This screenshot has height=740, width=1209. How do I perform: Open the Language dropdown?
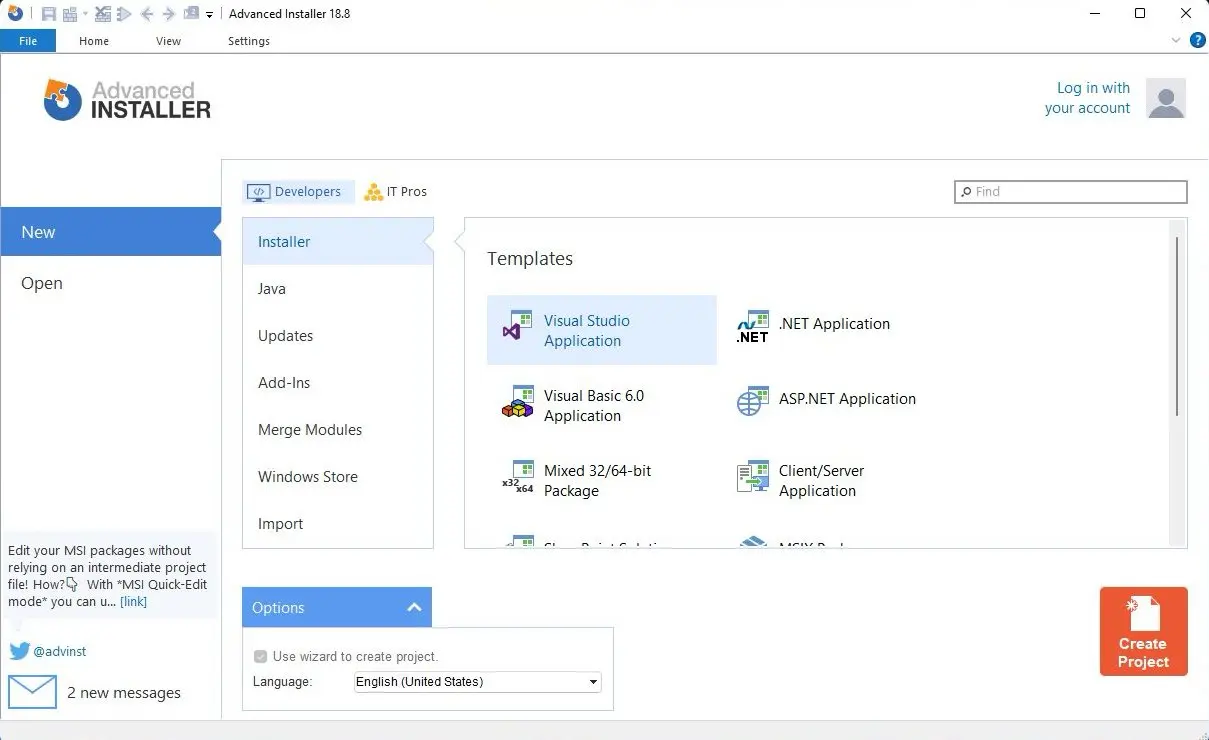click(x=478, y=682)
